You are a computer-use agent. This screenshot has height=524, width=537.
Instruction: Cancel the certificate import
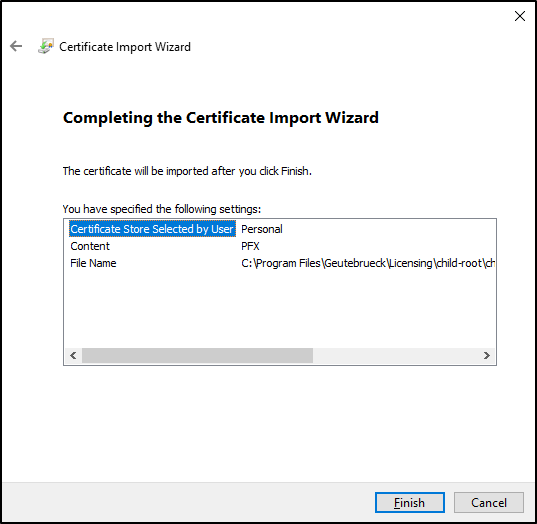point(488,502)
